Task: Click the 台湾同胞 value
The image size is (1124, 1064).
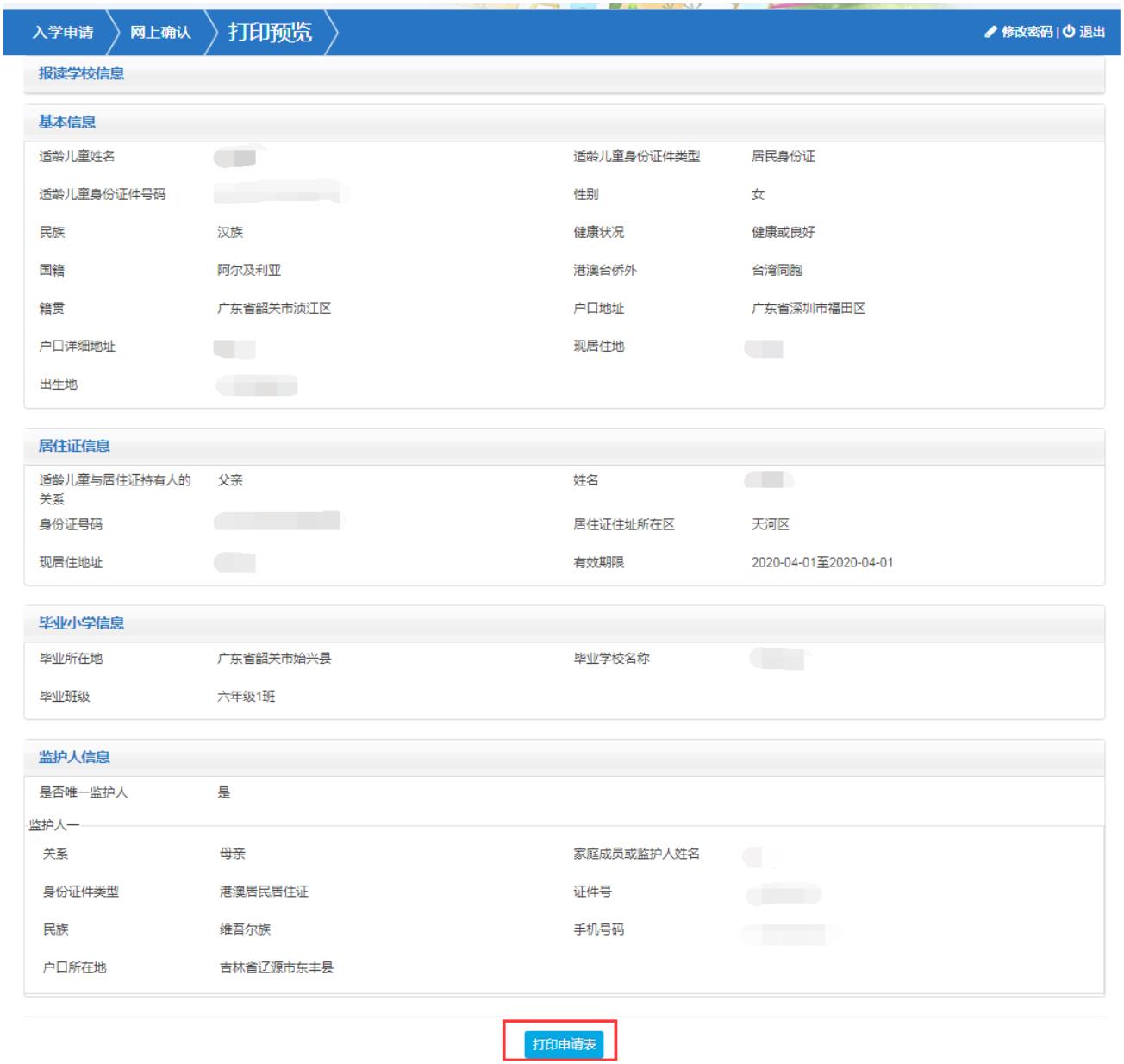Action: click(777, 271)
